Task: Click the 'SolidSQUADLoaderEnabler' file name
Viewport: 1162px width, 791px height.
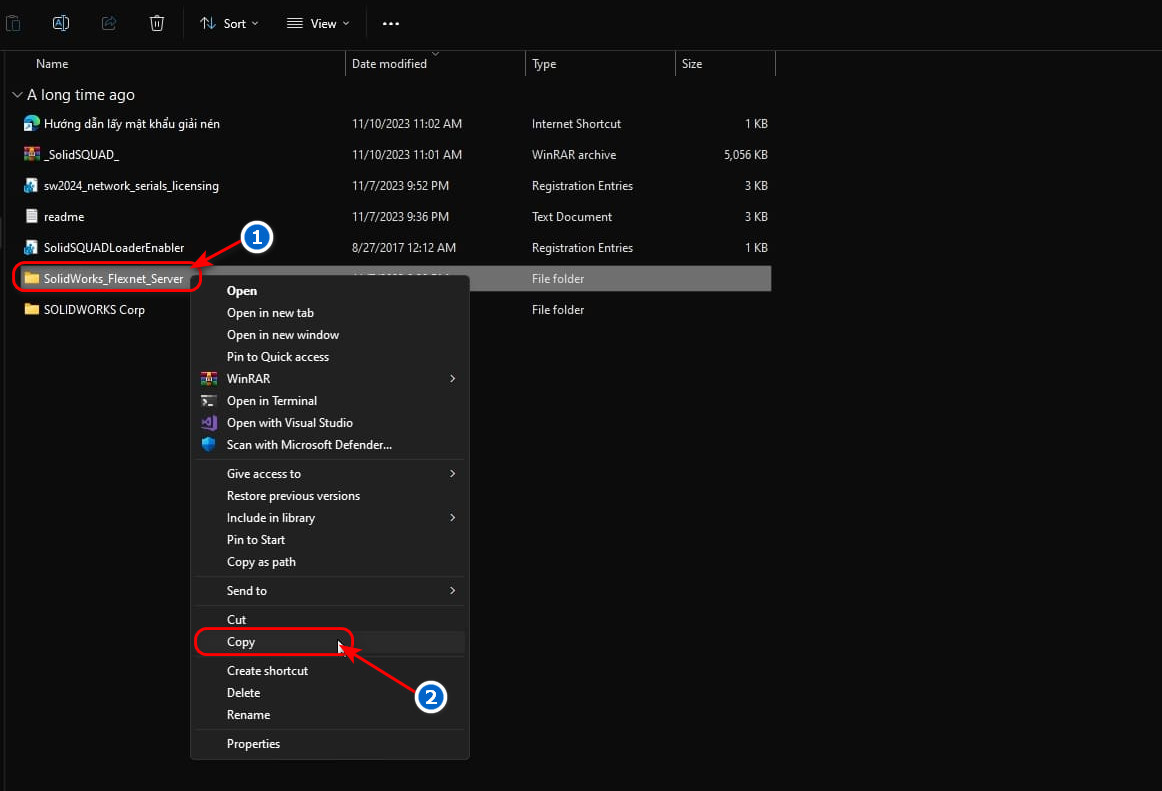Action: coord(114,248)
